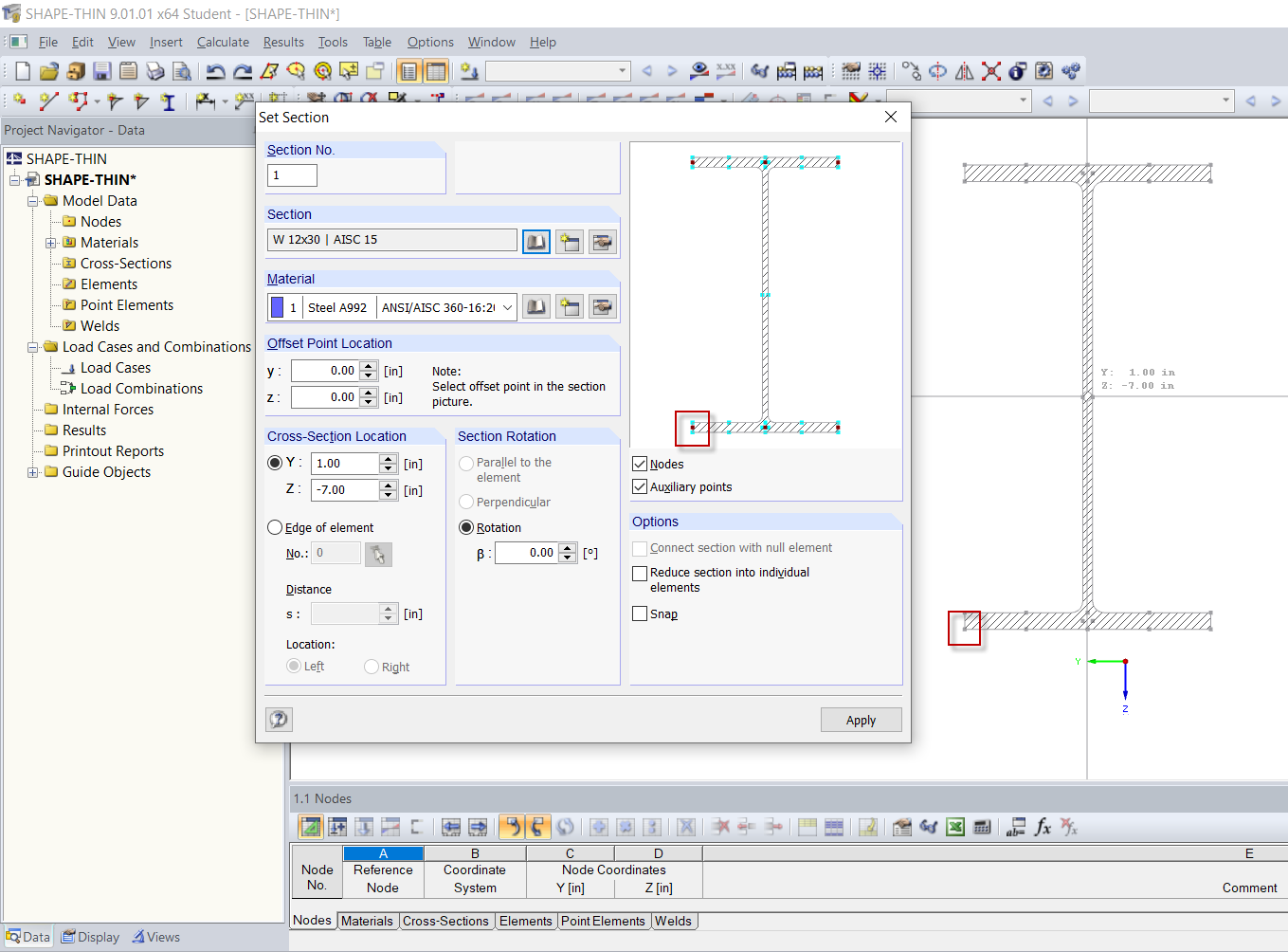Image resolution: width=1288 pixels, height=952 pixels.
Task: Click the red X delete icon in the top toolbar
Action: click(x=991, y=71)
